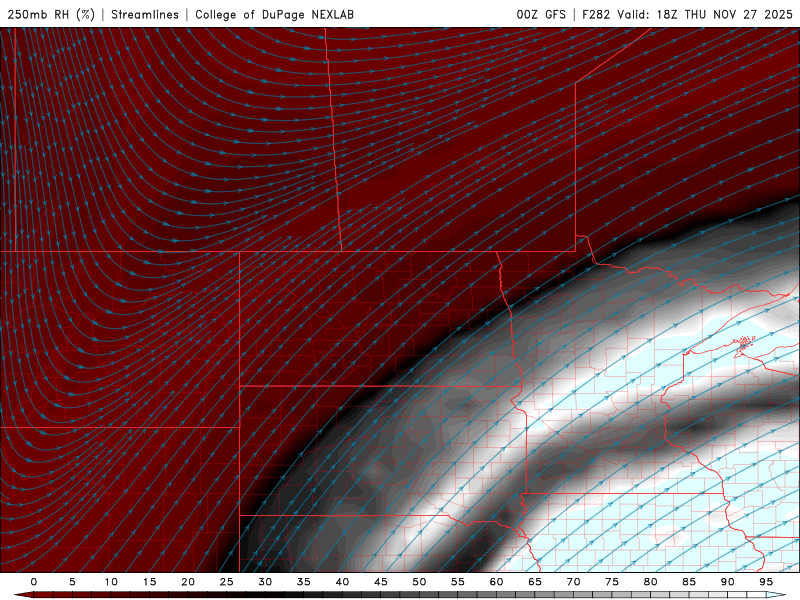This screenshot has height=600, width=800.
Task: Pick the "35" value on the RH scale
Action: click(x=304, y=582)
